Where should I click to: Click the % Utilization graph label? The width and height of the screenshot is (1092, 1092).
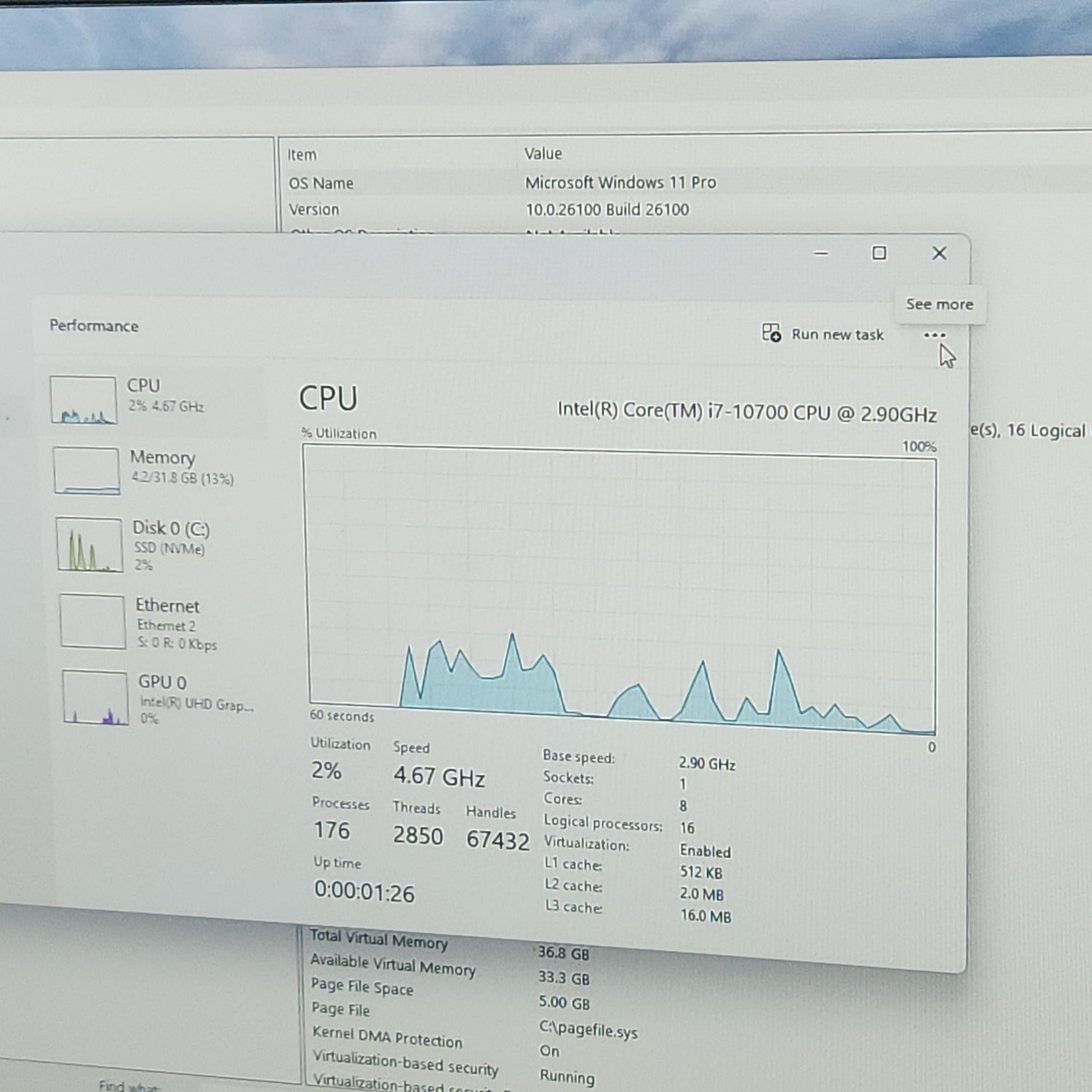(x=339, y=433)
